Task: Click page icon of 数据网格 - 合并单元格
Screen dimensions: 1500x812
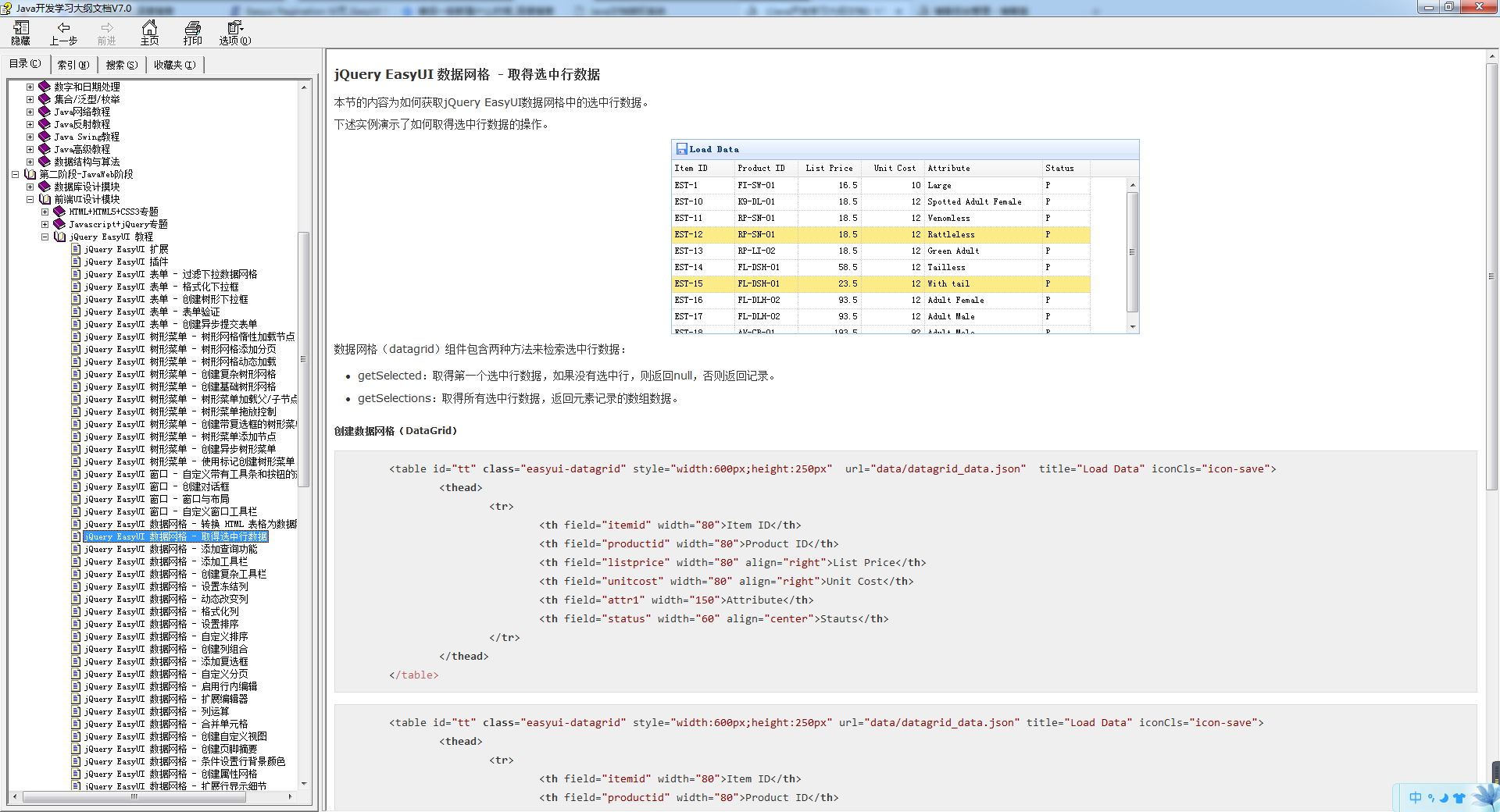Action: (76, 724)
